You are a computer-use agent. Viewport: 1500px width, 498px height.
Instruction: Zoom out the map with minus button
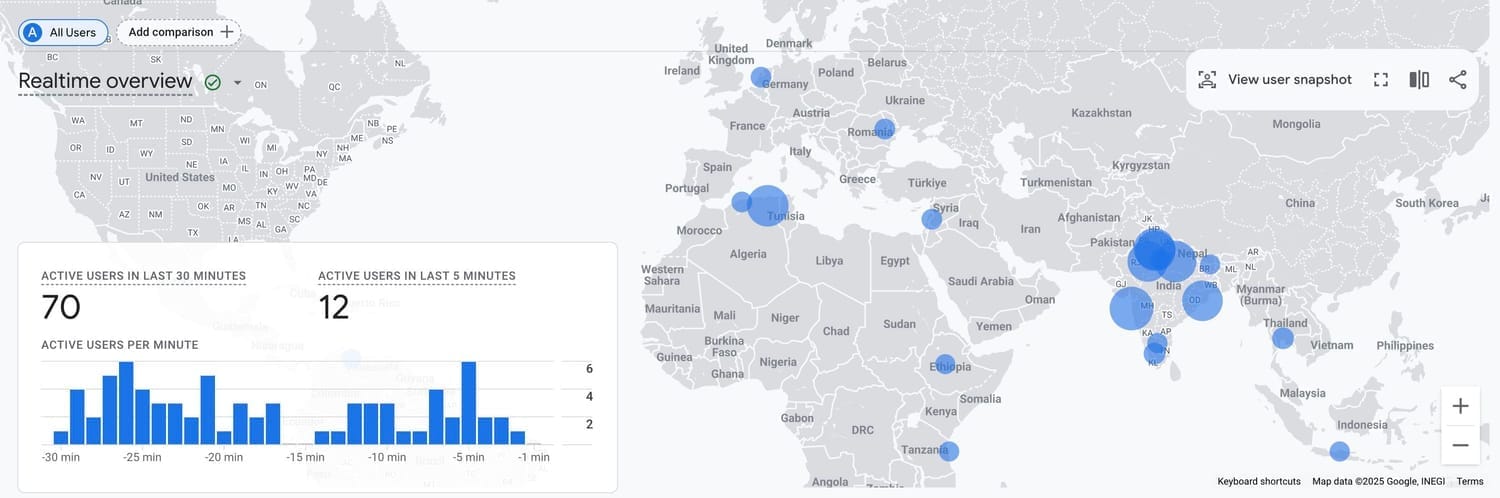tap(1460, 445)
